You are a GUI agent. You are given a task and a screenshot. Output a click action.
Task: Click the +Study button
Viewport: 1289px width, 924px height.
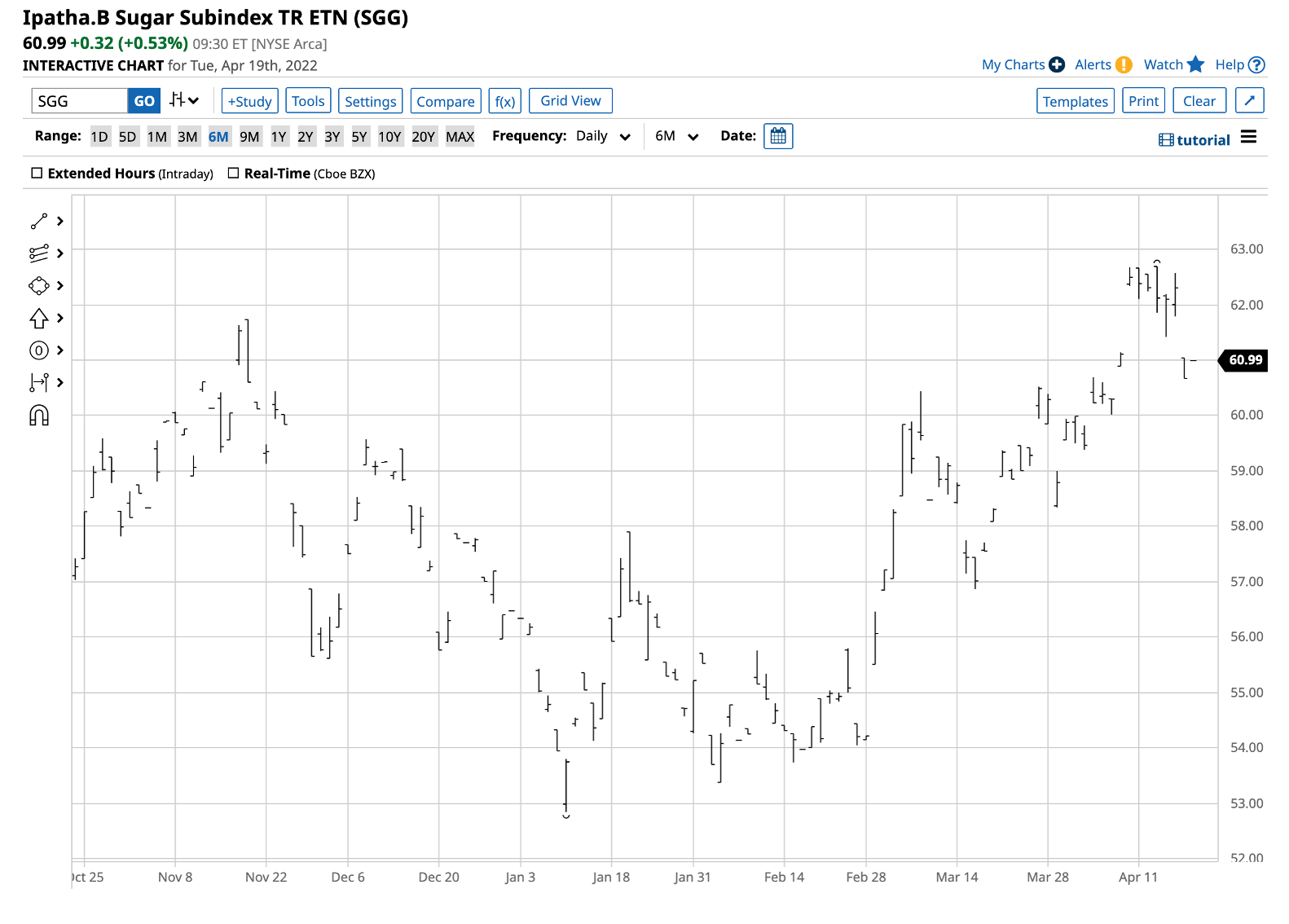click(250, 101)
